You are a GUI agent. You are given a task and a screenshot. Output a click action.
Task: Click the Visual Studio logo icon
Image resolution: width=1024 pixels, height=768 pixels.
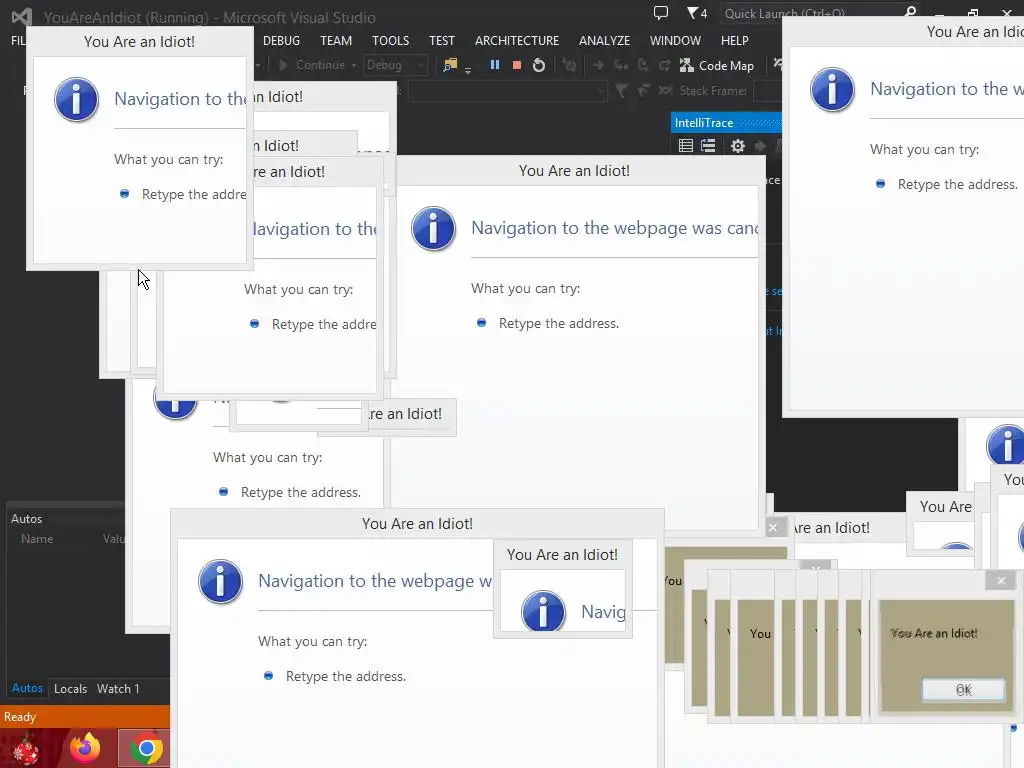click(x=22, y=17)
